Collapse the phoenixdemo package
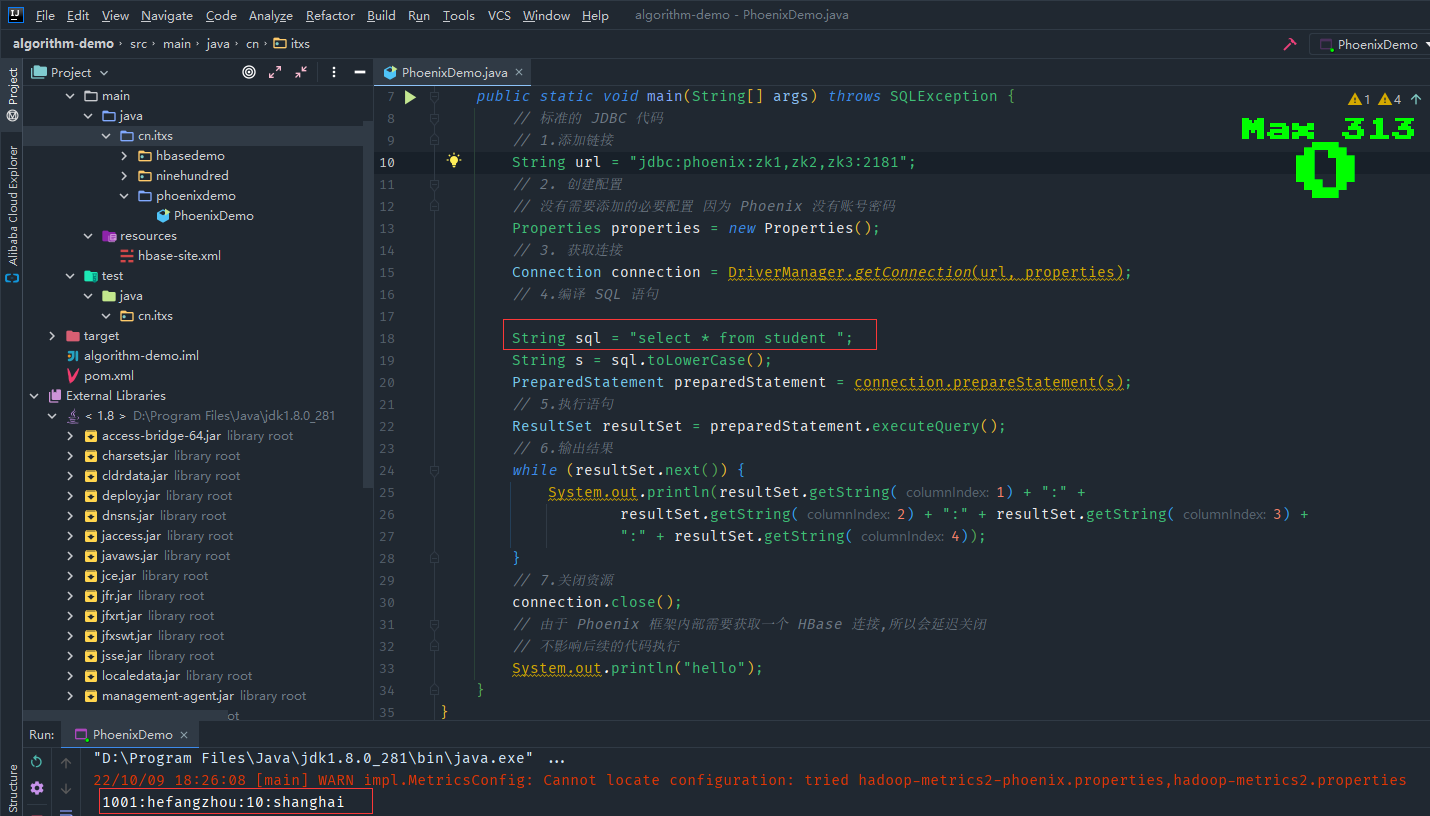The height and width of the screenshot is (816, 1430). [124, 196]
